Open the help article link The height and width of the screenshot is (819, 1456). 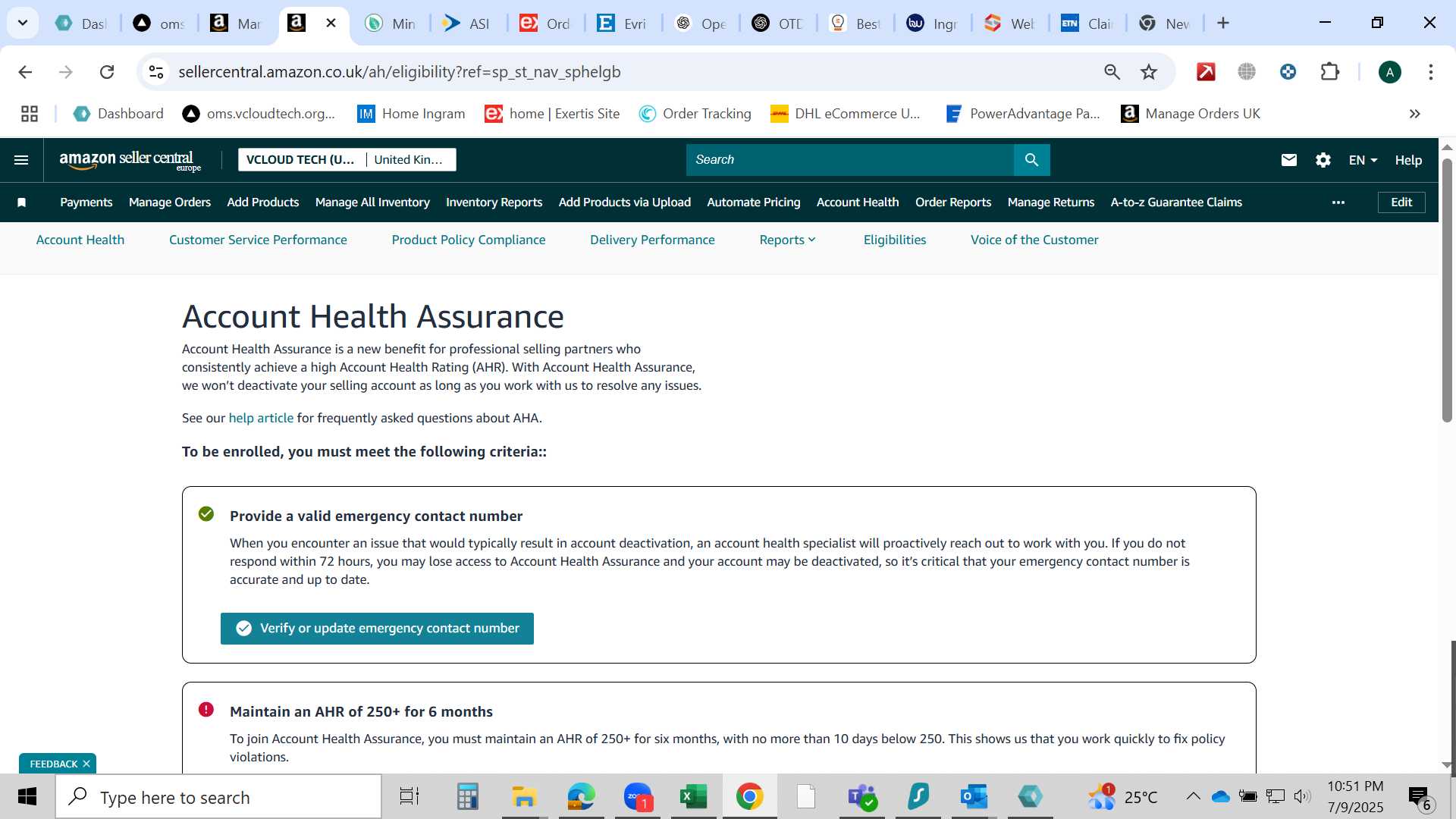click(261, 418)
